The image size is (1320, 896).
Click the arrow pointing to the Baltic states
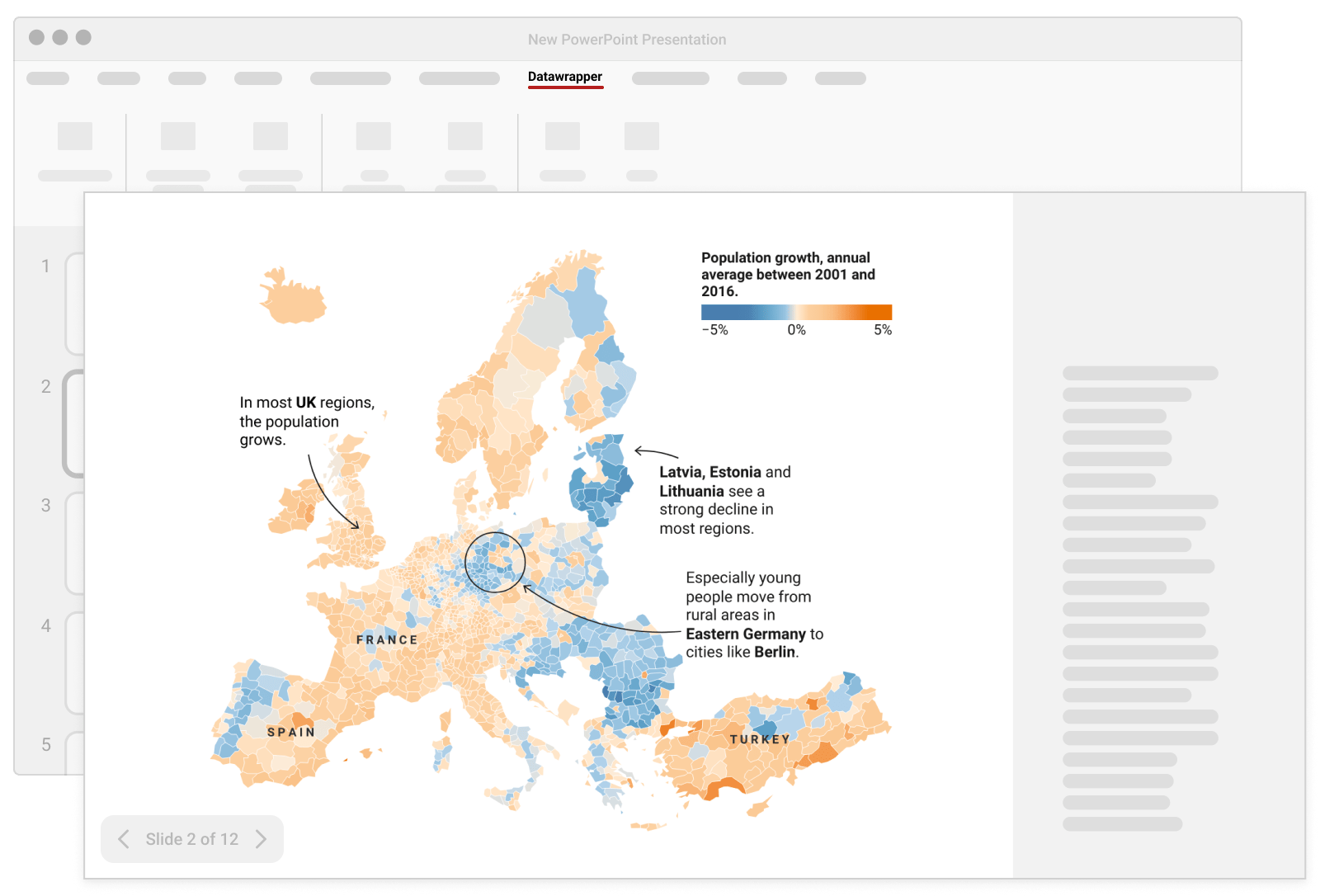[656, 452]
